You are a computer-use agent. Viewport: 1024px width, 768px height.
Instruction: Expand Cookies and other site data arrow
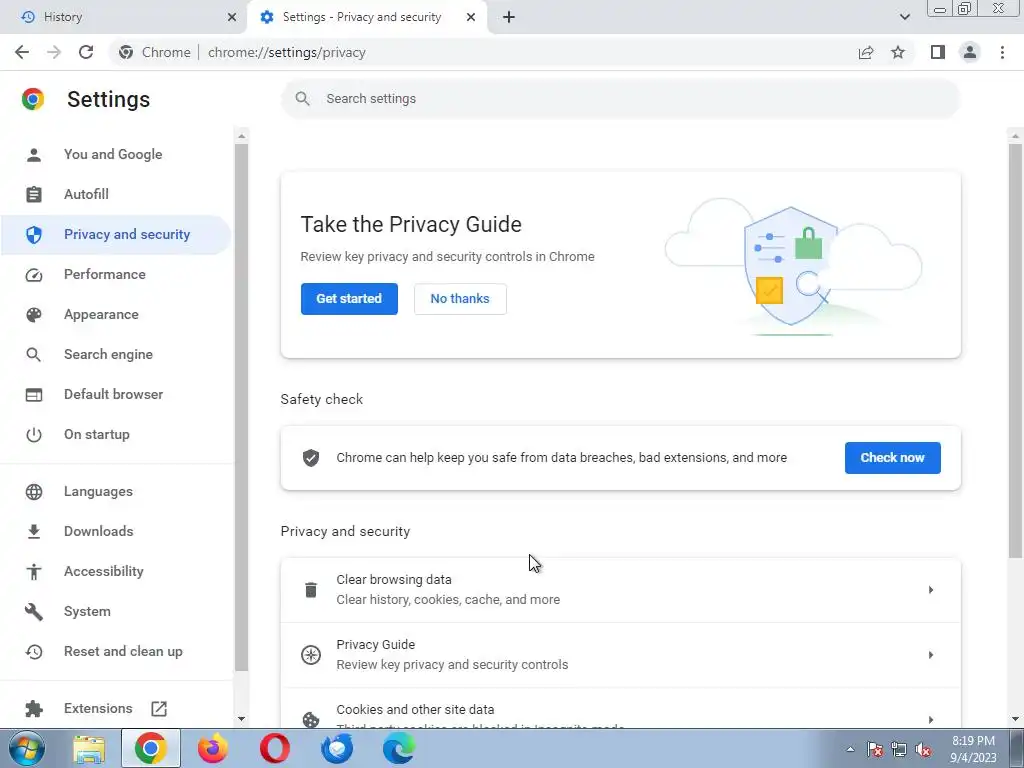pos(931,720)
